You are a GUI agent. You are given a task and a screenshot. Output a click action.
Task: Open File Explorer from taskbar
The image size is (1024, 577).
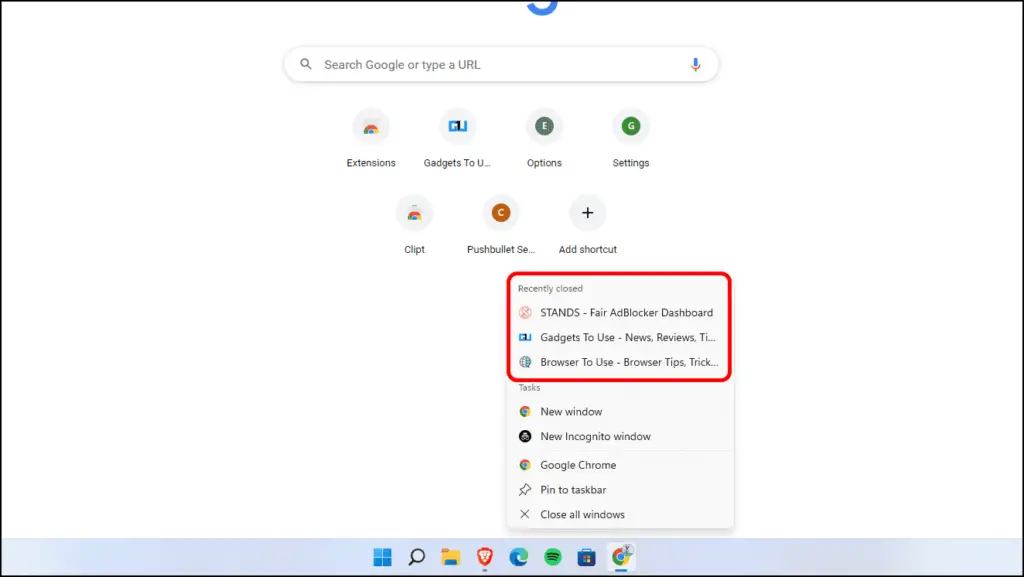tap(451, 557)
